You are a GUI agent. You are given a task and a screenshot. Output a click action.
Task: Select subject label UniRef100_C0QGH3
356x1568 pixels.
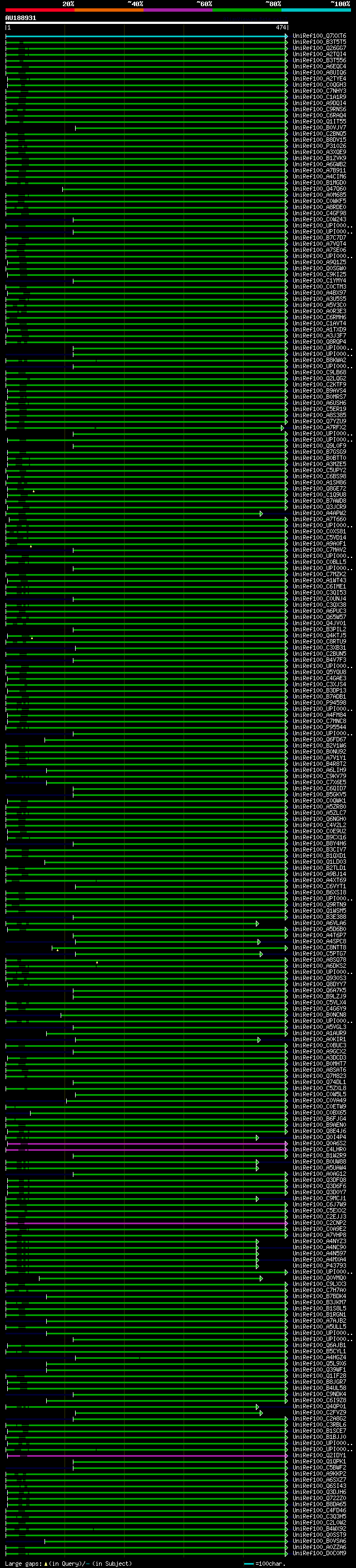319,85
